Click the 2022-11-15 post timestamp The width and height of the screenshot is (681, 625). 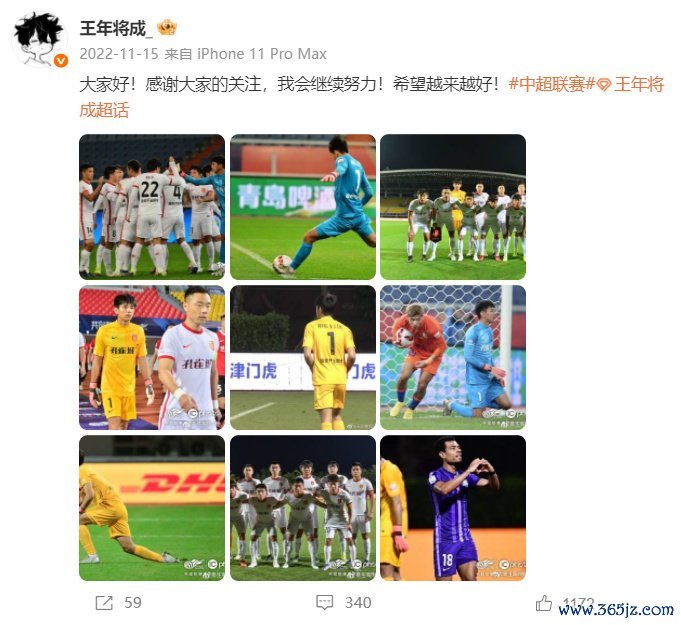[x=119, y=54]
